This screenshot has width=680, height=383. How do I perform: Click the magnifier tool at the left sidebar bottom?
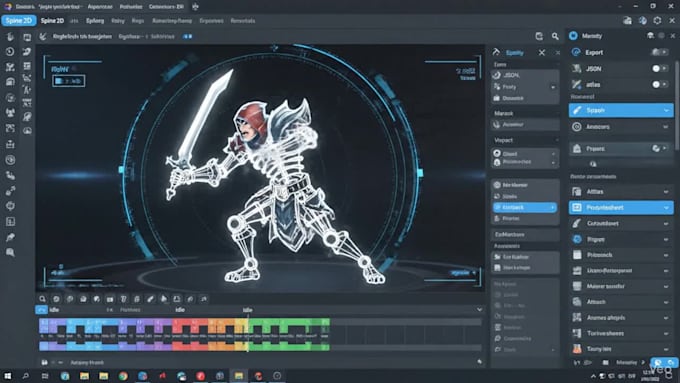10,252
